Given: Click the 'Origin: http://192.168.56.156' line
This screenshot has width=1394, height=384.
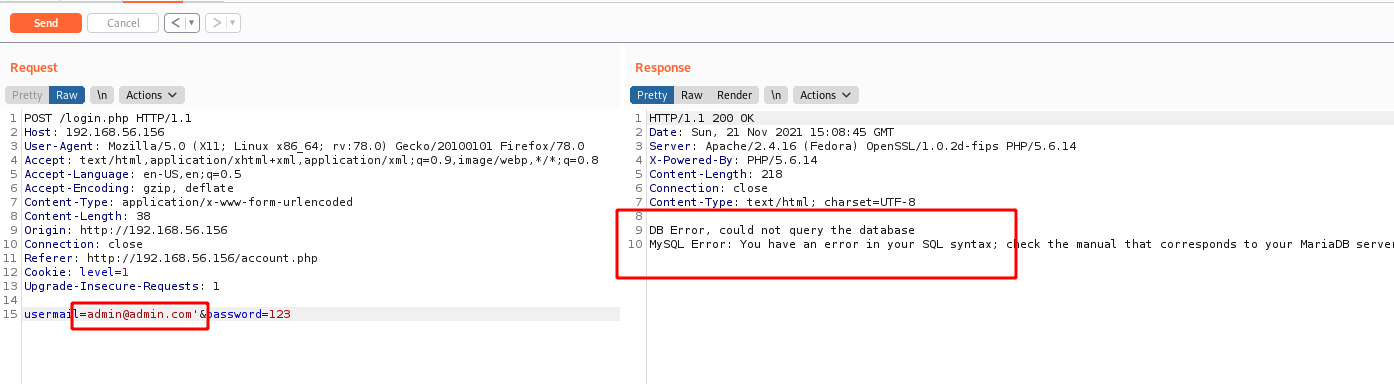Looking at the screenshot, I should coord(126,230).
